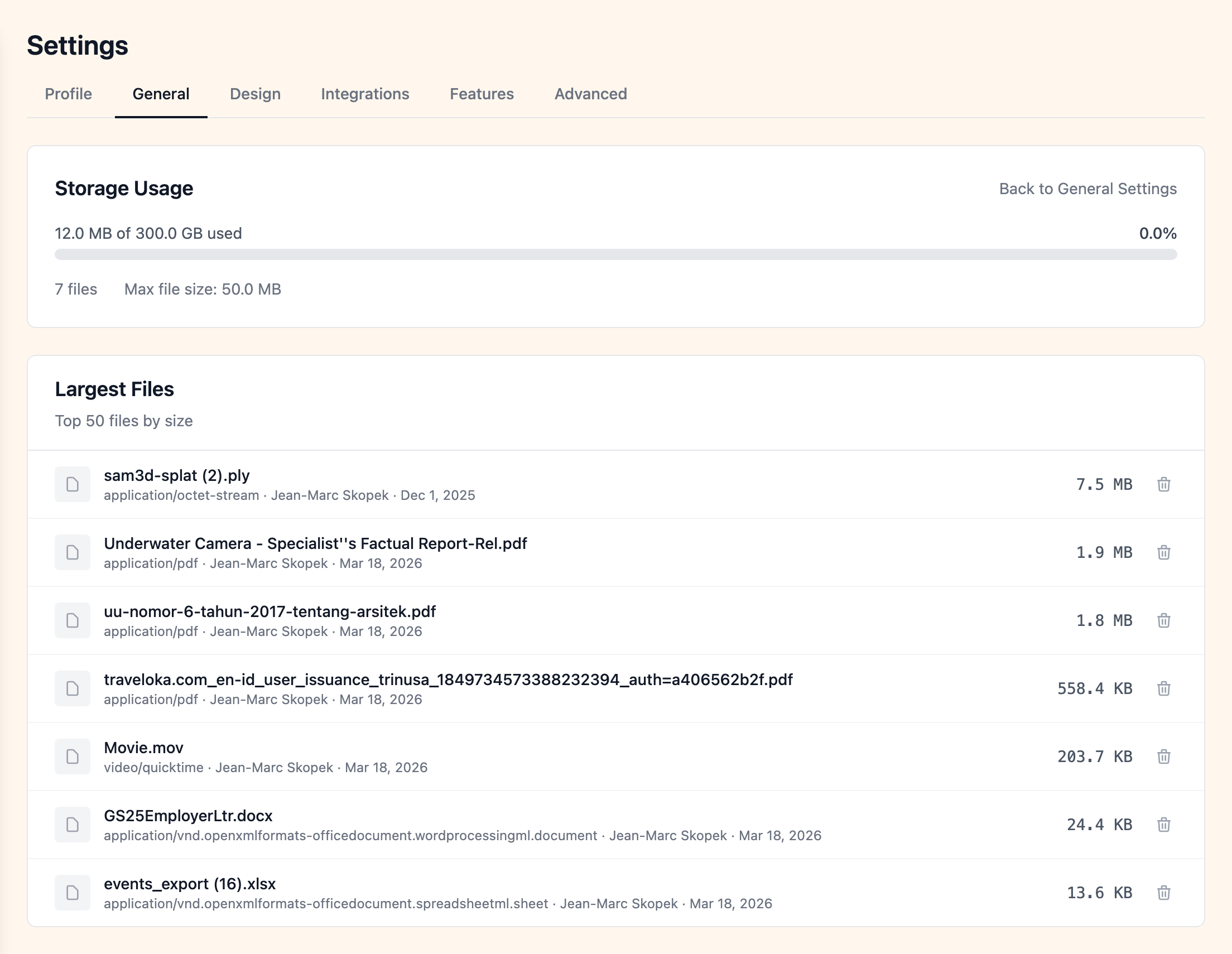
Task: Switch to the Profile tab
Action: 68,94
